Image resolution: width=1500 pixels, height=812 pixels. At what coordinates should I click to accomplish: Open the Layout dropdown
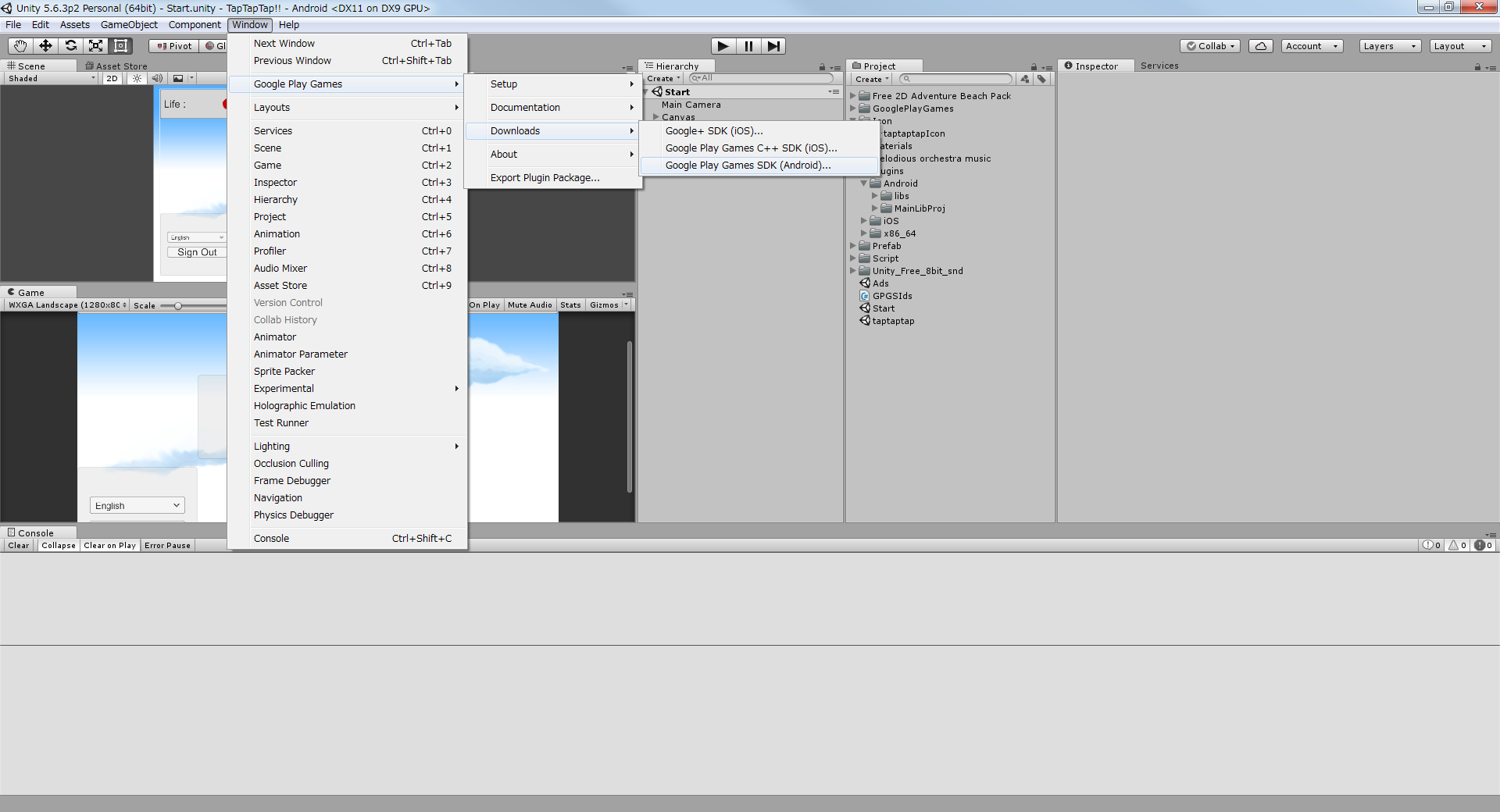point(1460,46)
